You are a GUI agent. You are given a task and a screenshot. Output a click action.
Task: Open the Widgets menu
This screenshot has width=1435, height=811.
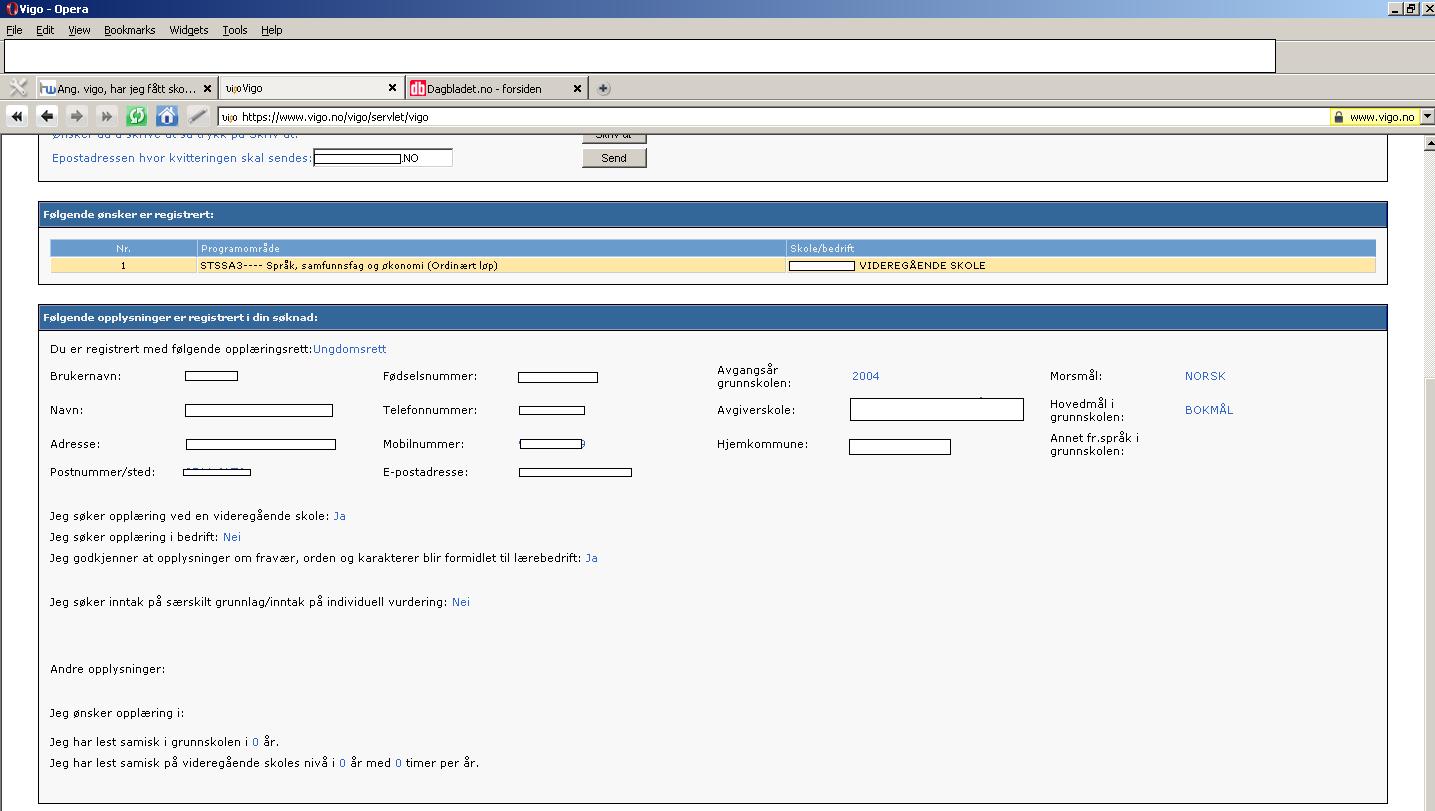point(189,30)
